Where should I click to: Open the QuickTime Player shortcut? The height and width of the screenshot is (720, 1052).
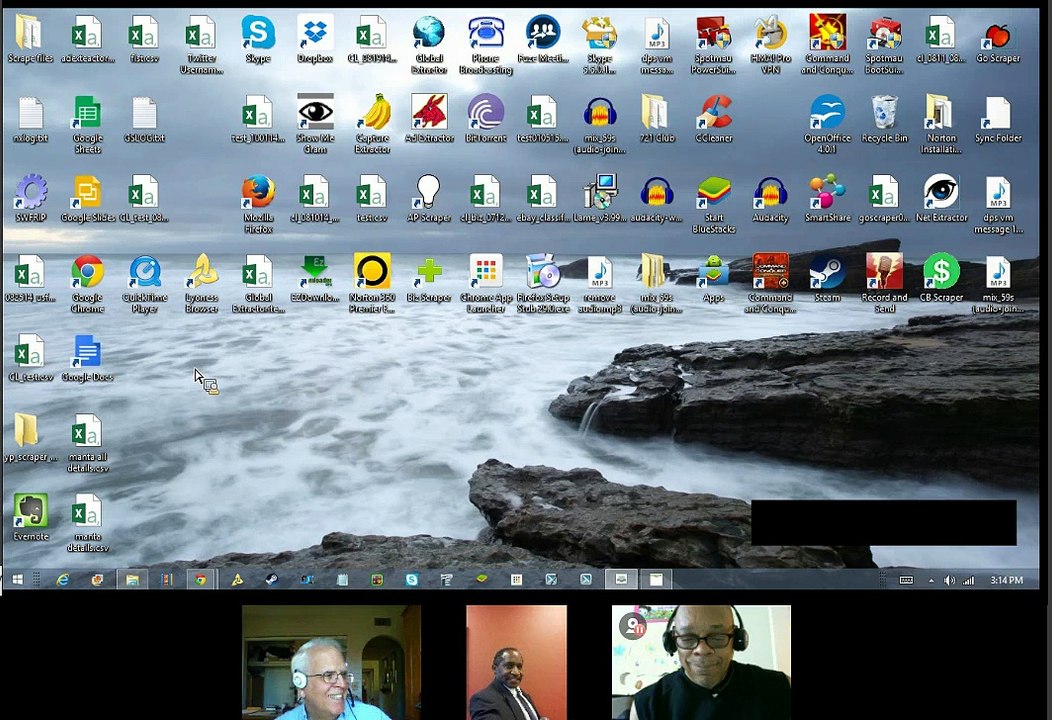pyautogui.click(x=144, y=273)
